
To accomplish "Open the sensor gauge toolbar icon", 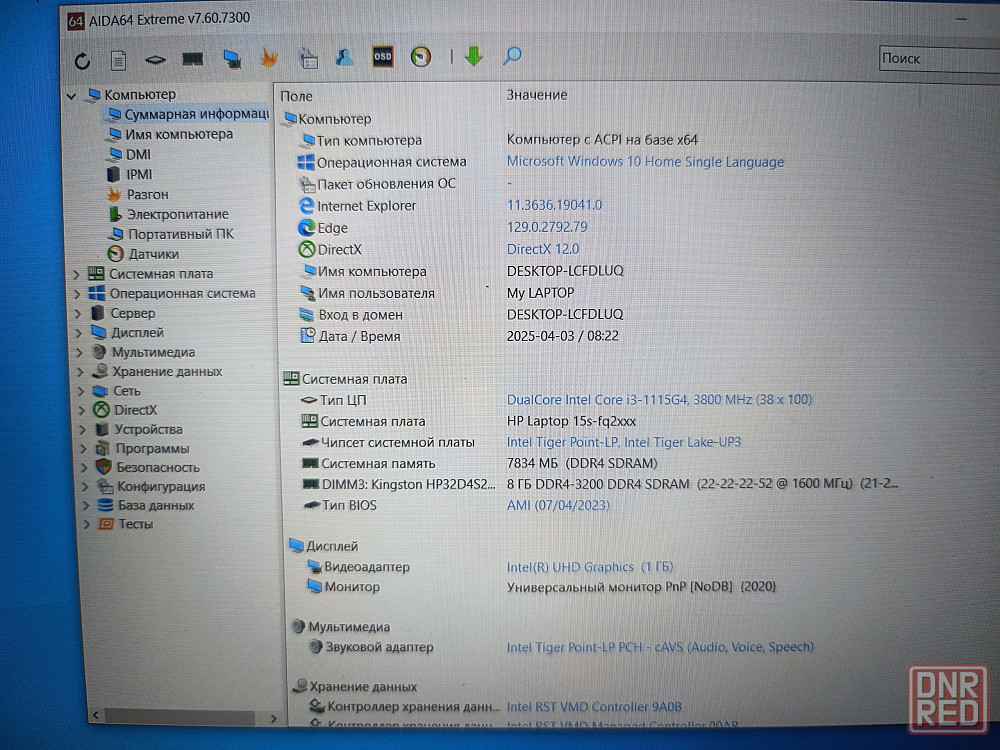I will [x=420, y=57].
